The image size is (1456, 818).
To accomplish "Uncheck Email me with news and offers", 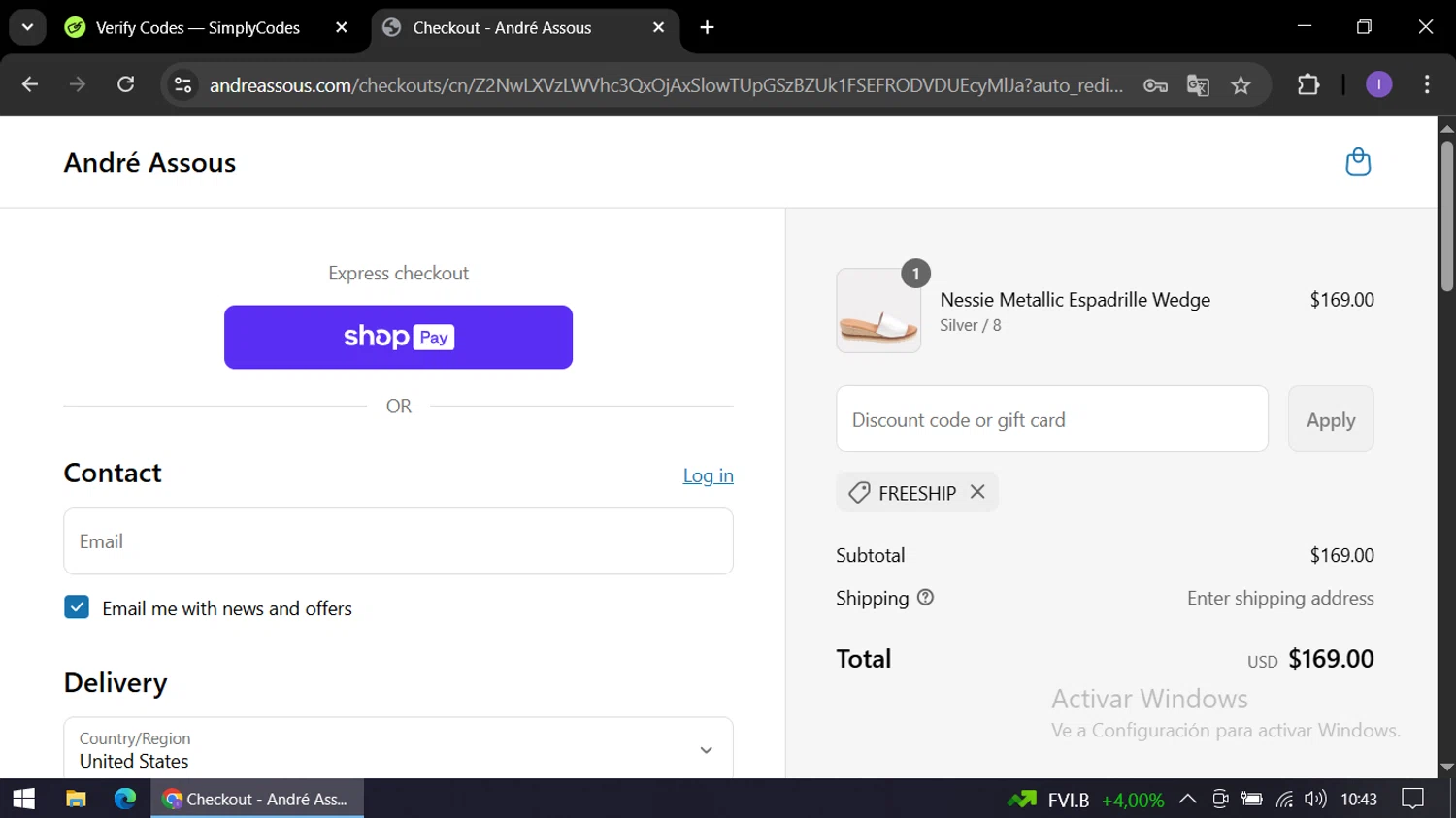I will click(77, 607).
